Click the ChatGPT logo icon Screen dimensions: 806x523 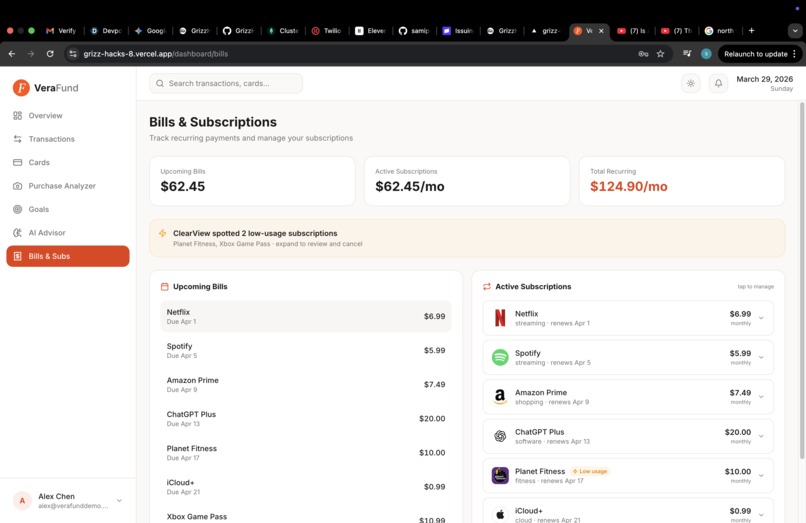coord(500,436)
